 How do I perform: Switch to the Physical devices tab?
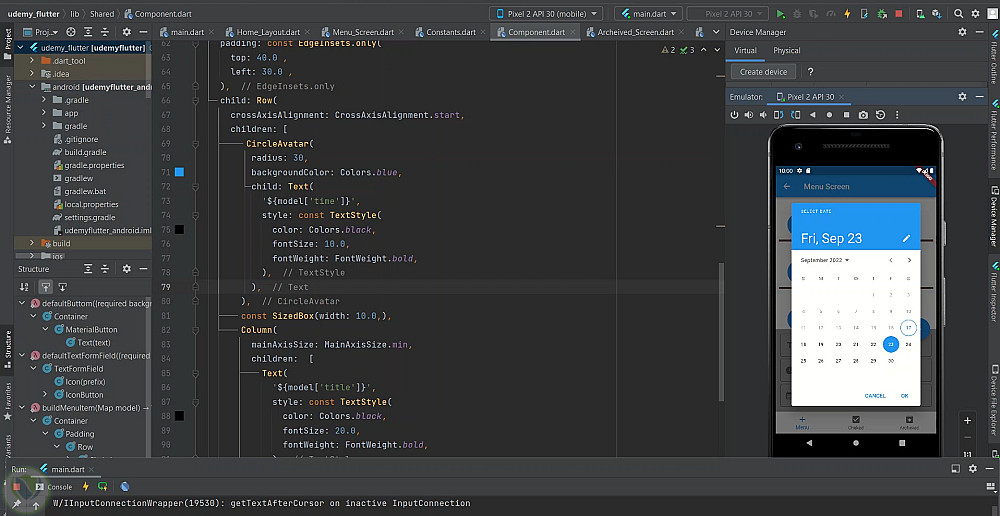coord(786,50)
